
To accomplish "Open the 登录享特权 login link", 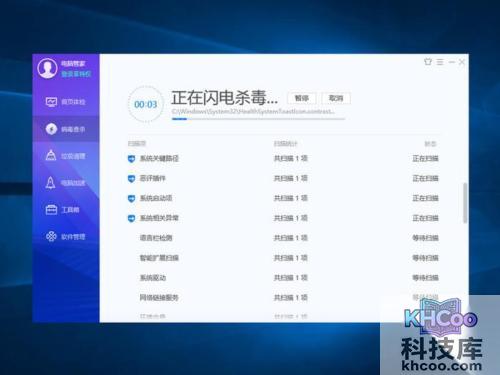I will point(76,74).
